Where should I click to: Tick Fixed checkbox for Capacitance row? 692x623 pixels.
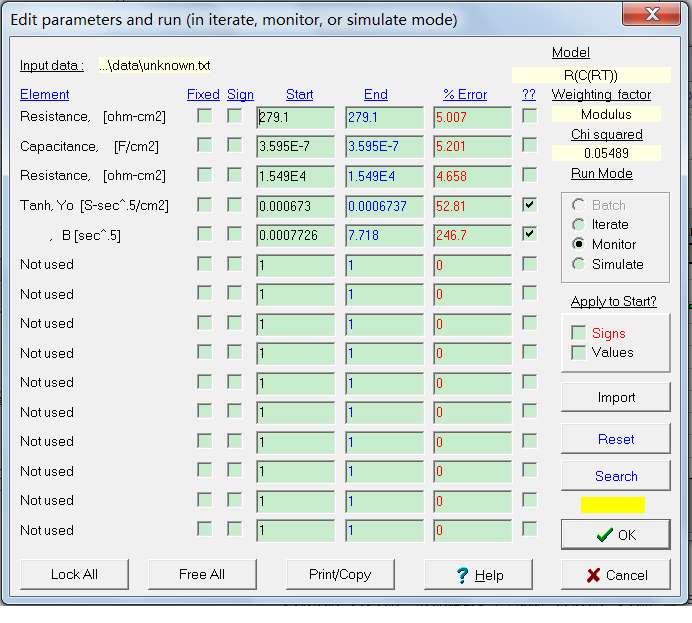click(205, 146)
